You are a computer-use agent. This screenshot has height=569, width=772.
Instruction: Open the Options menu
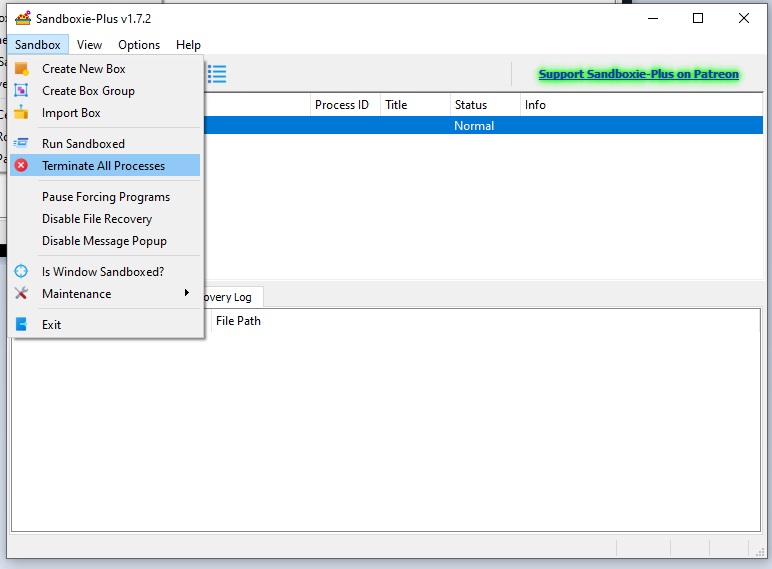point(139,45)
